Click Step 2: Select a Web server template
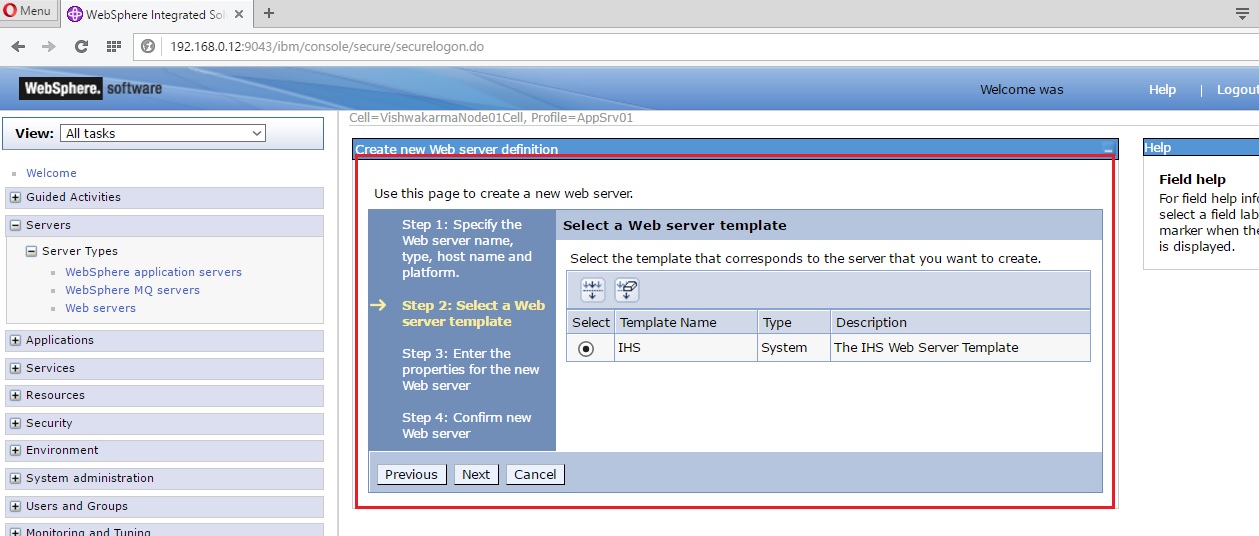Viewport: 1259px width, 536px height. (x=473, y=313)
